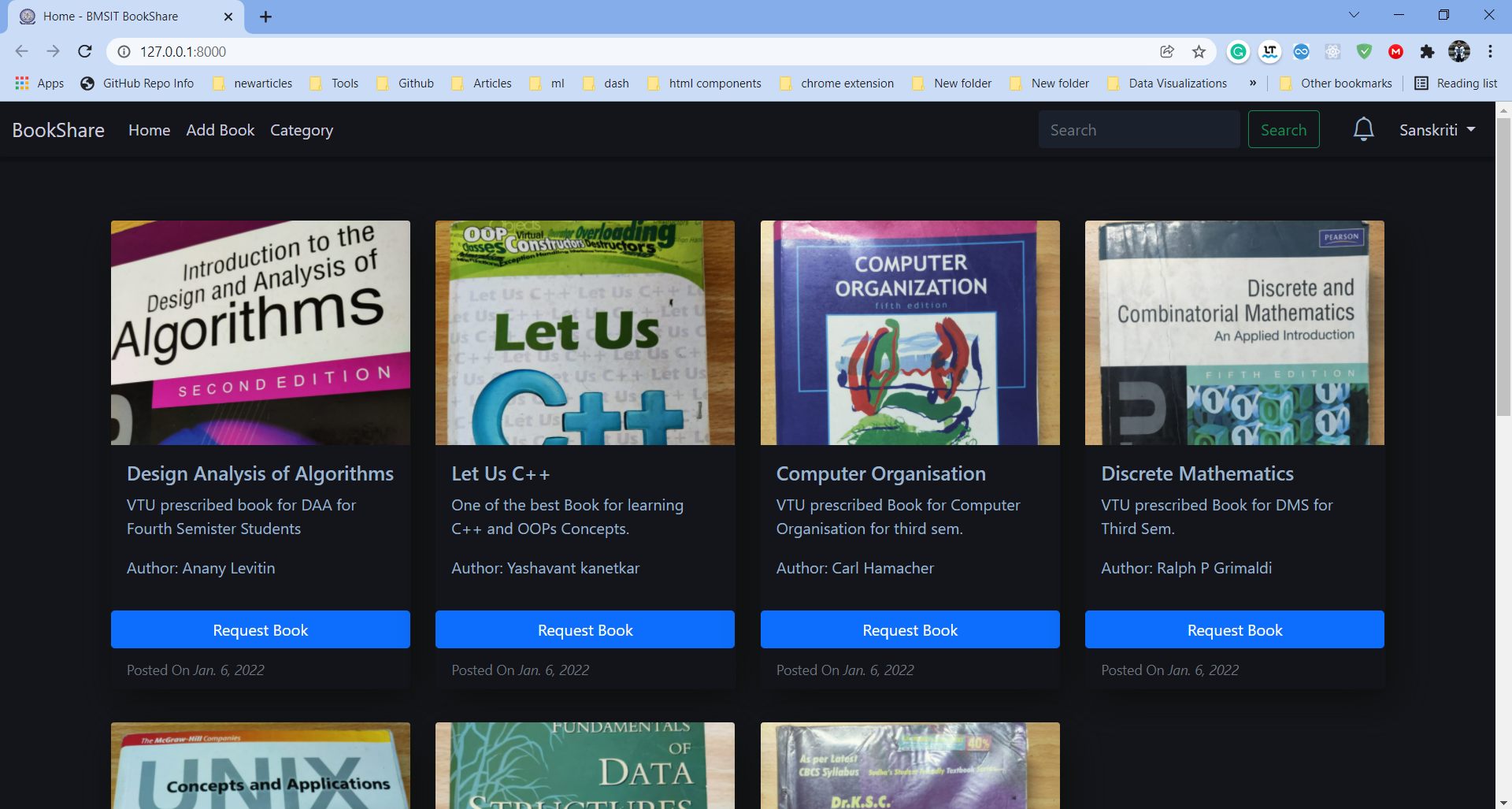Viewport: 1512px width, 809px height.
Task: Click the BookShare brand logo
Action: tap(58, 130)
